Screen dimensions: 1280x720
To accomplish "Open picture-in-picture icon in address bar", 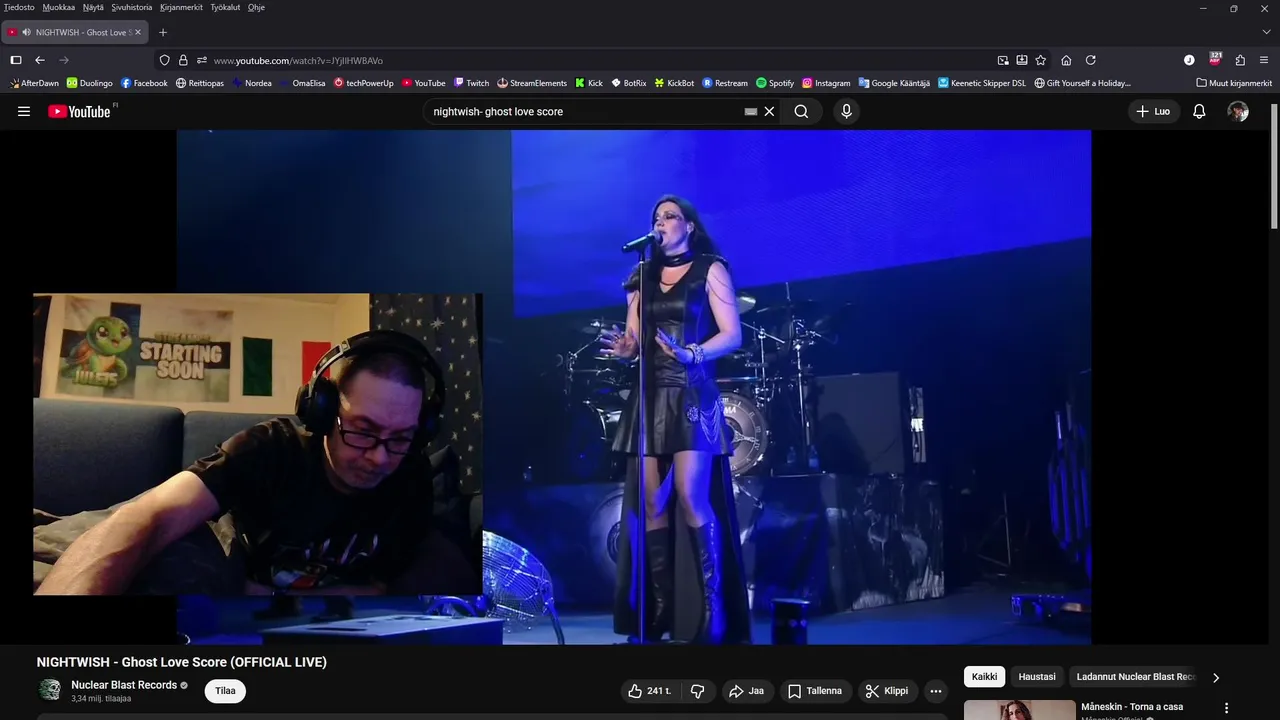I will [x=1003, y=60].
